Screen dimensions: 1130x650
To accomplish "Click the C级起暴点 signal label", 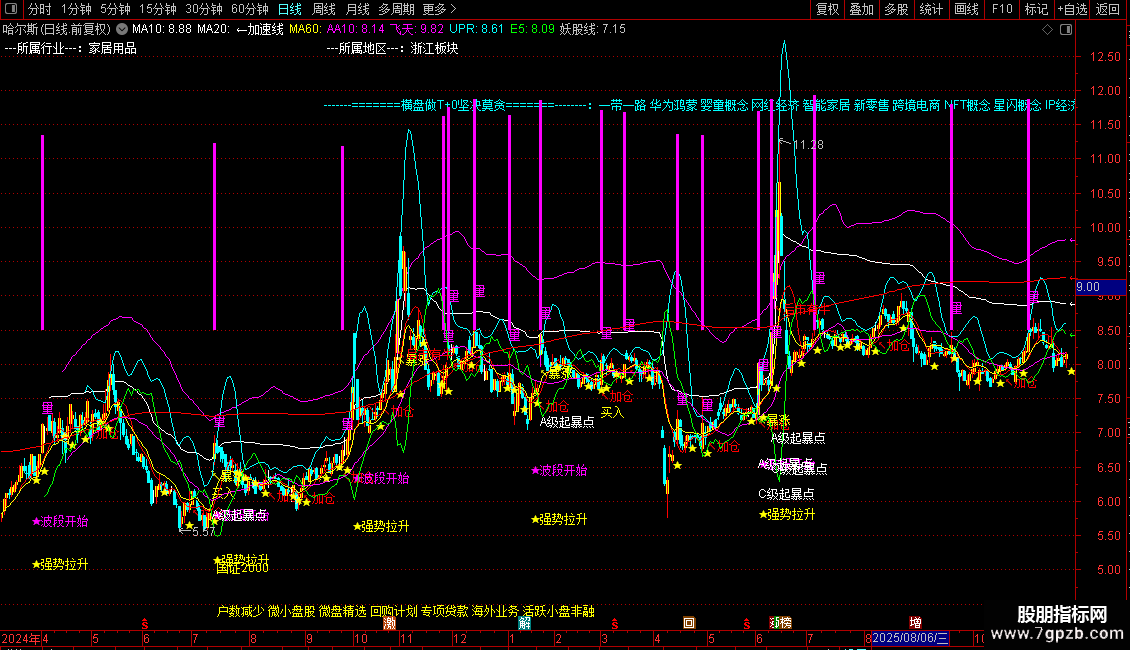I will tap(786, 494).
